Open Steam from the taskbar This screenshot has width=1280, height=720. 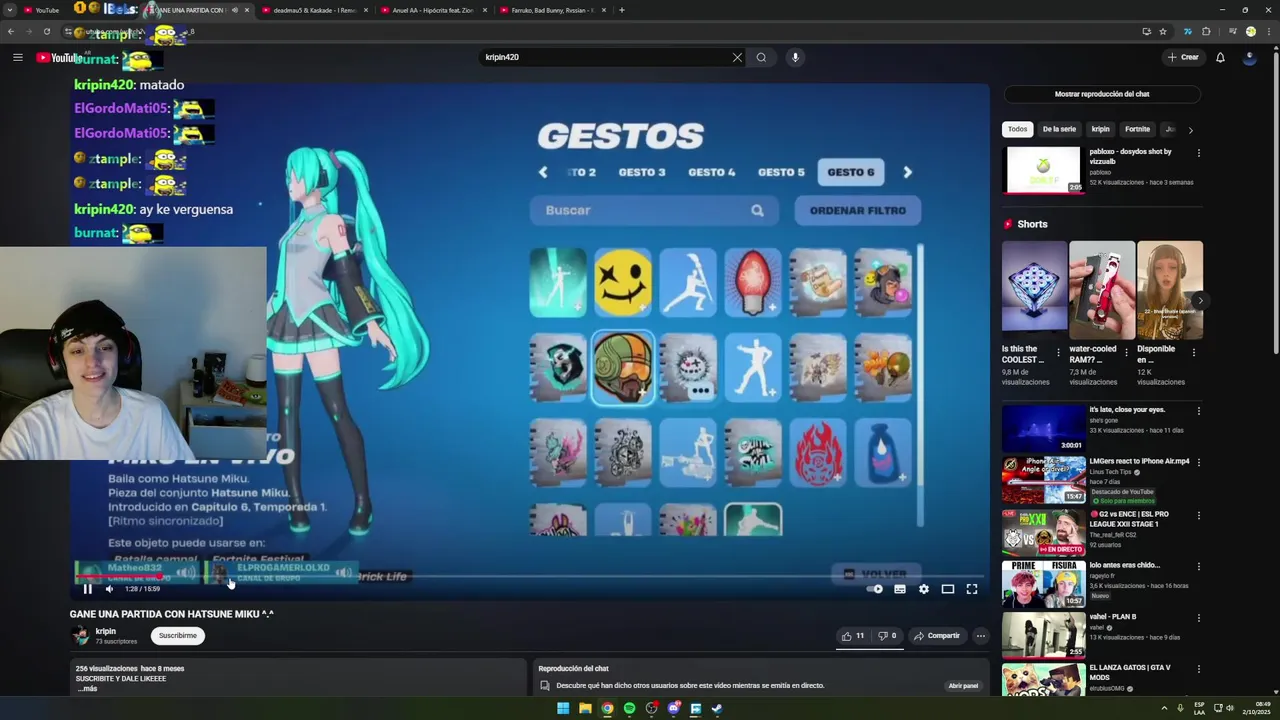point(717,709)
